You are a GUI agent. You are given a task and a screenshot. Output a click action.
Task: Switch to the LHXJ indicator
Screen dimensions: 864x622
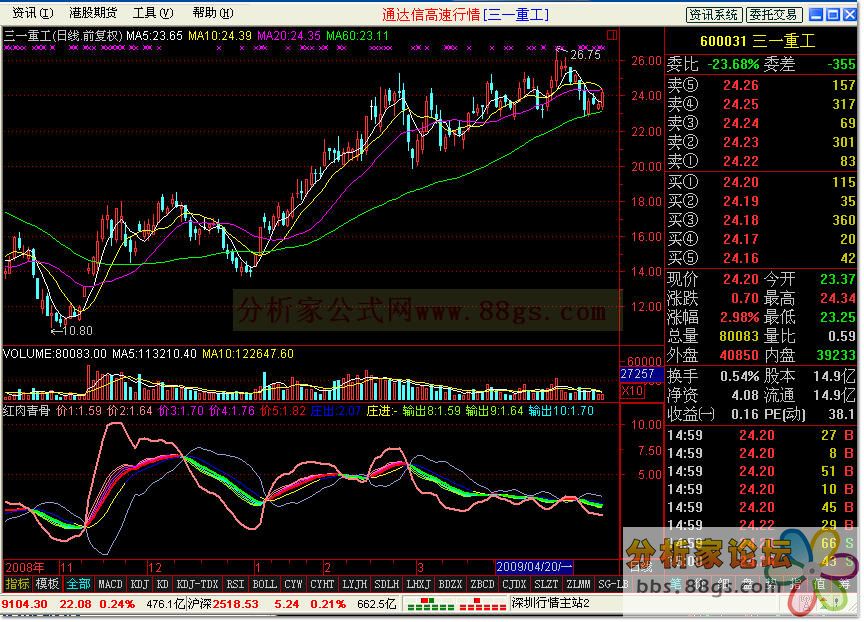click(418, 584)
